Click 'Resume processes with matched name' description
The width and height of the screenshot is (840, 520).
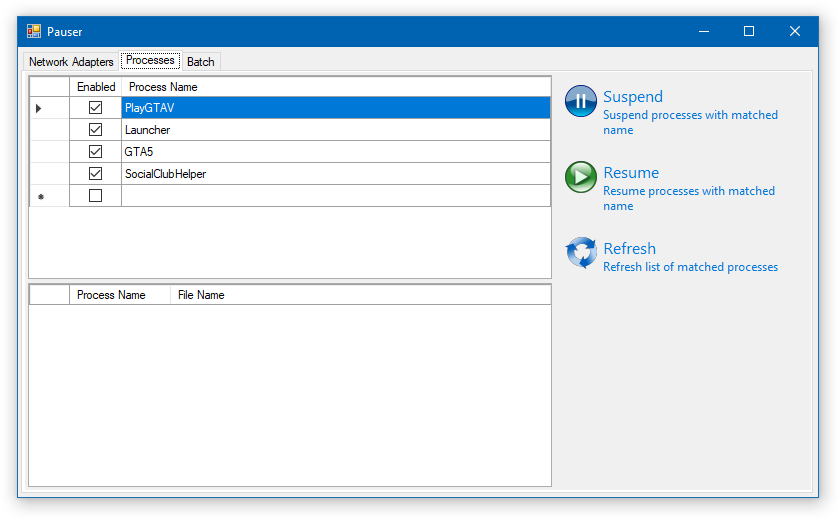(689, 198)
